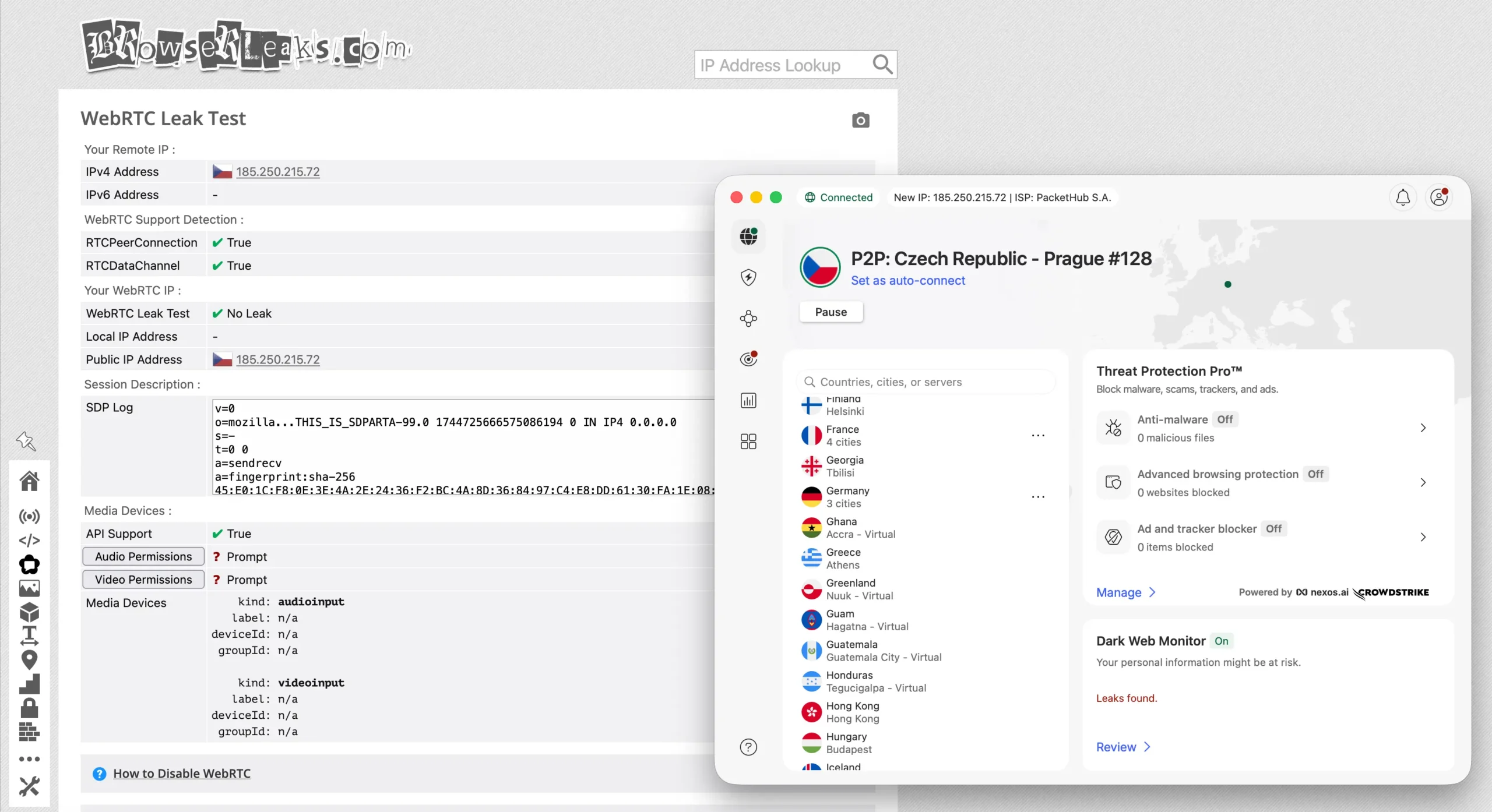Select the Meshnet icon in NordVPN sidebar
Image resolution: width=1492 pixels, height=812 pixels.
click(x=748, y=318)
